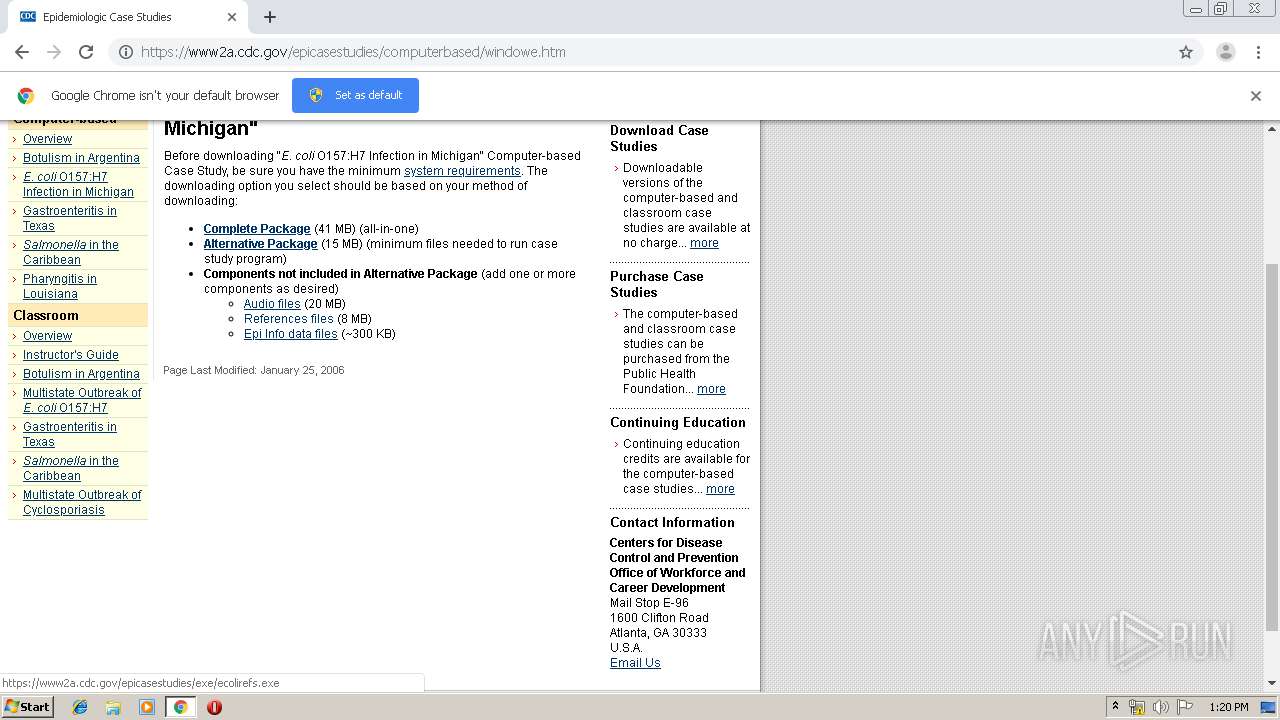Click scrollbar up arrow

click(1272, 129)
